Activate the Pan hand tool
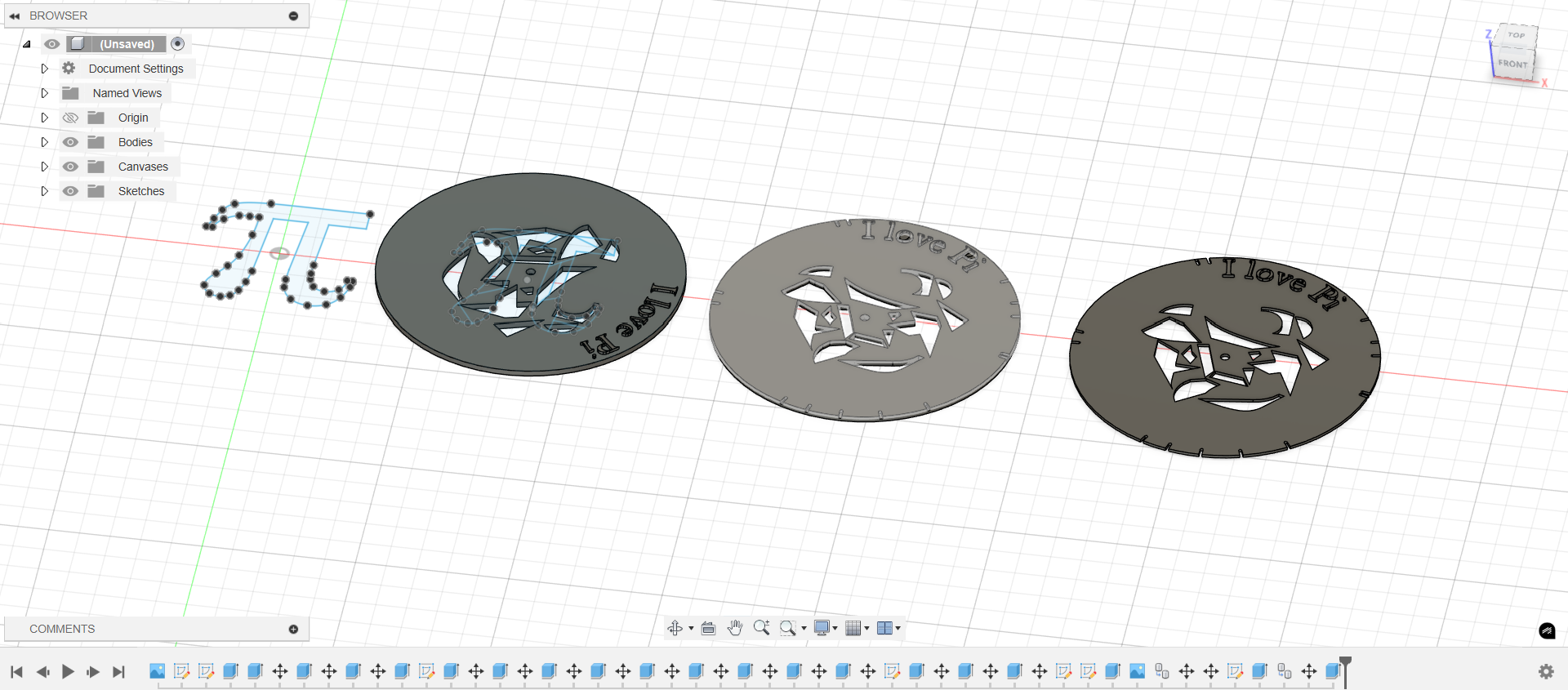Image resolution: width=1568 pixels, height=690 pixels. (x=735, y=628)
